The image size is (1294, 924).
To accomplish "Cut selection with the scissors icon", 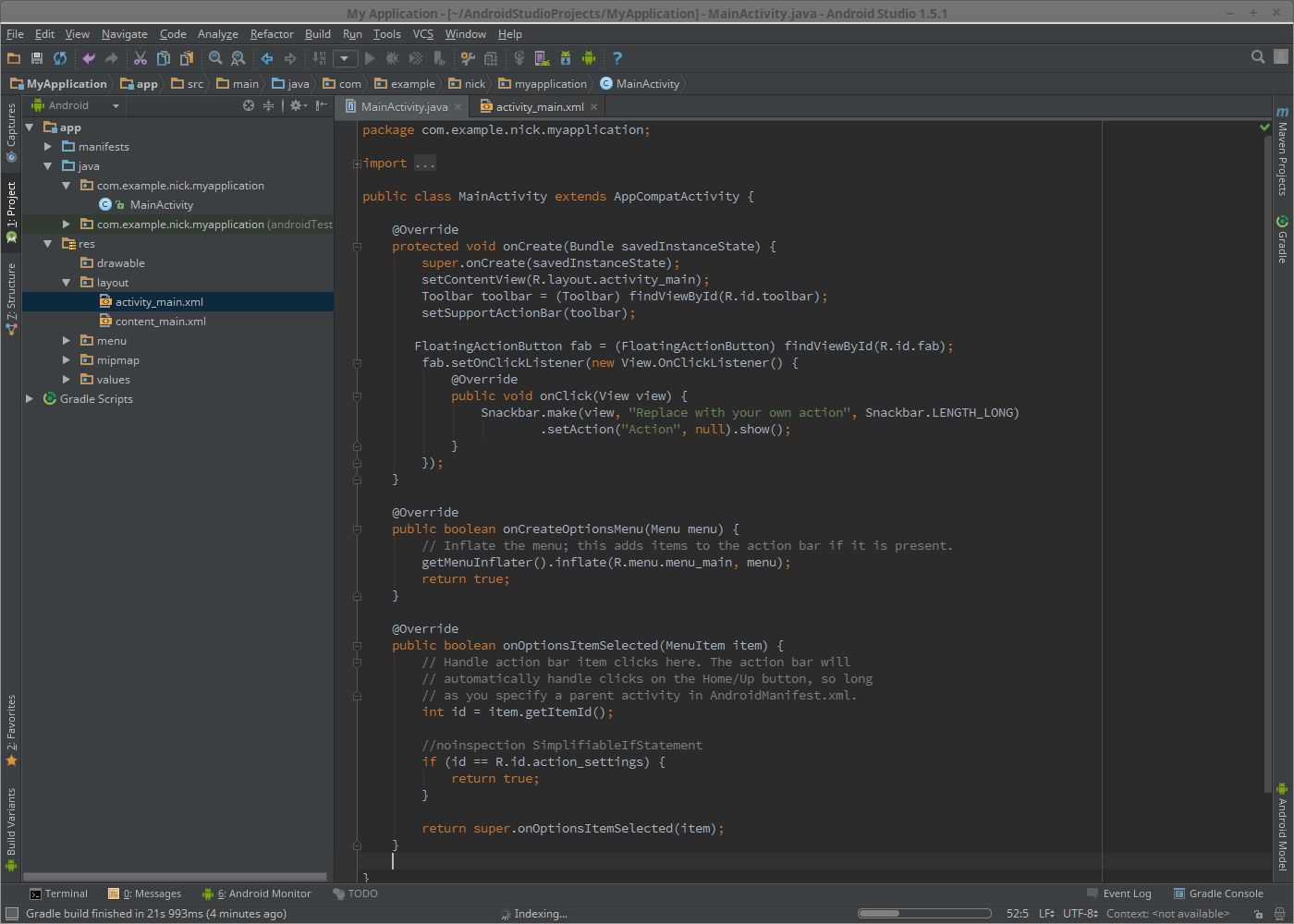I will pyautogui.click(x=140, y=58).
